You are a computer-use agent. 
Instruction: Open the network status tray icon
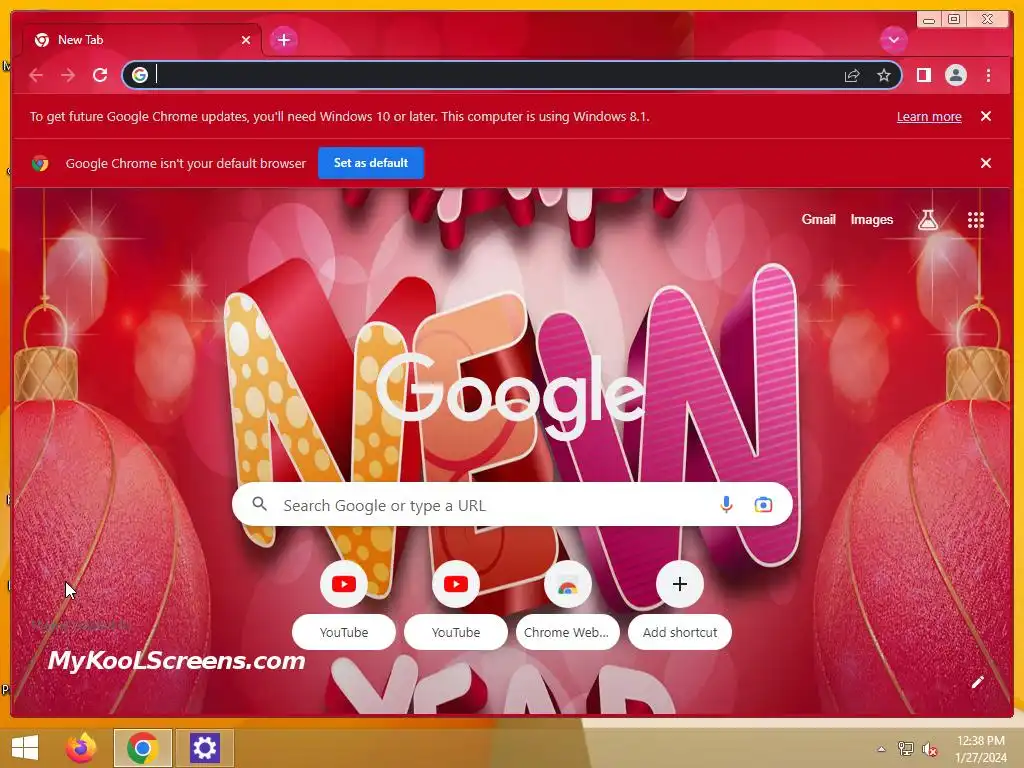(x=905, y=748)
